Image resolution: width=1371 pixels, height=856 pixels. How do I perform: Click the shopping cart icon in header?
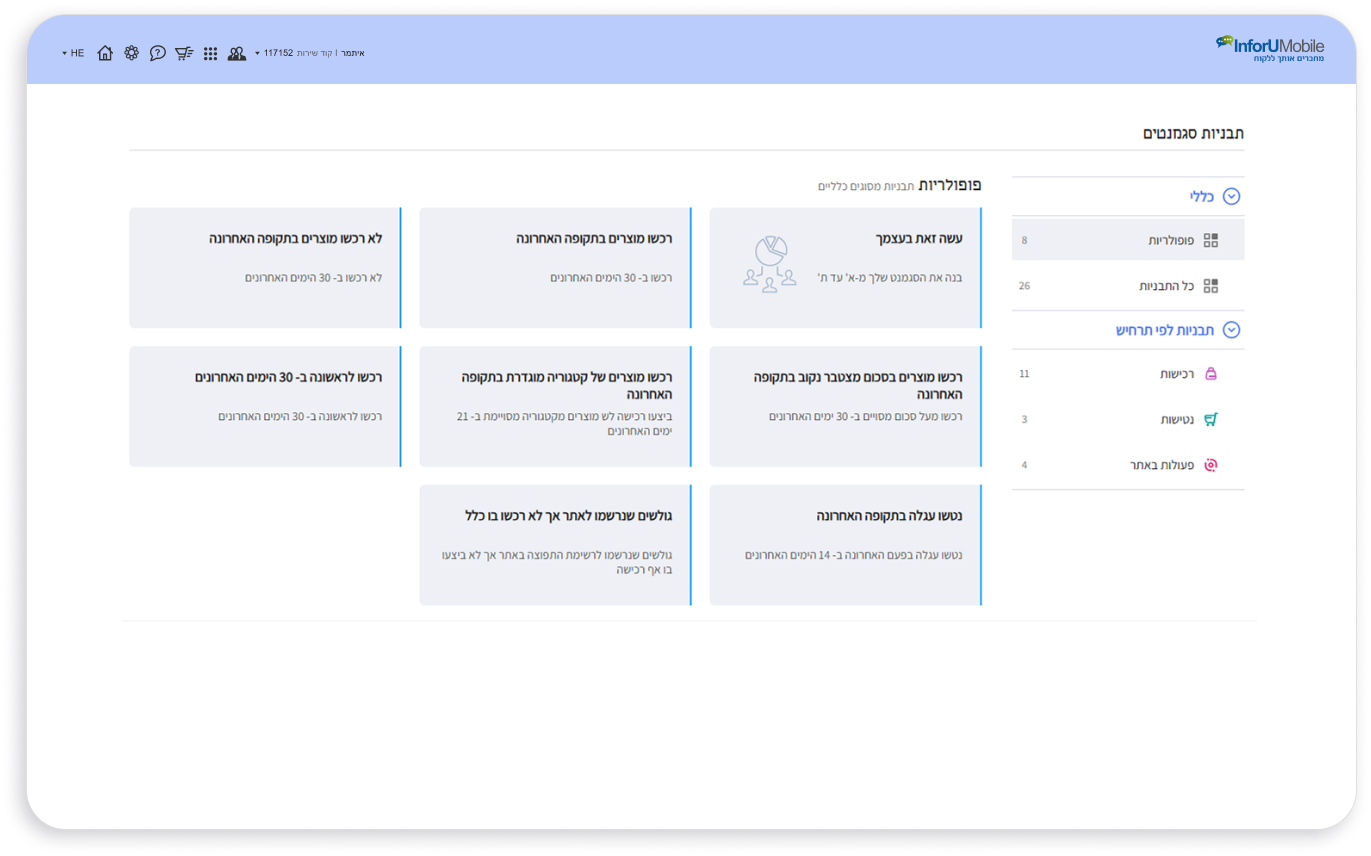(184, 53)
